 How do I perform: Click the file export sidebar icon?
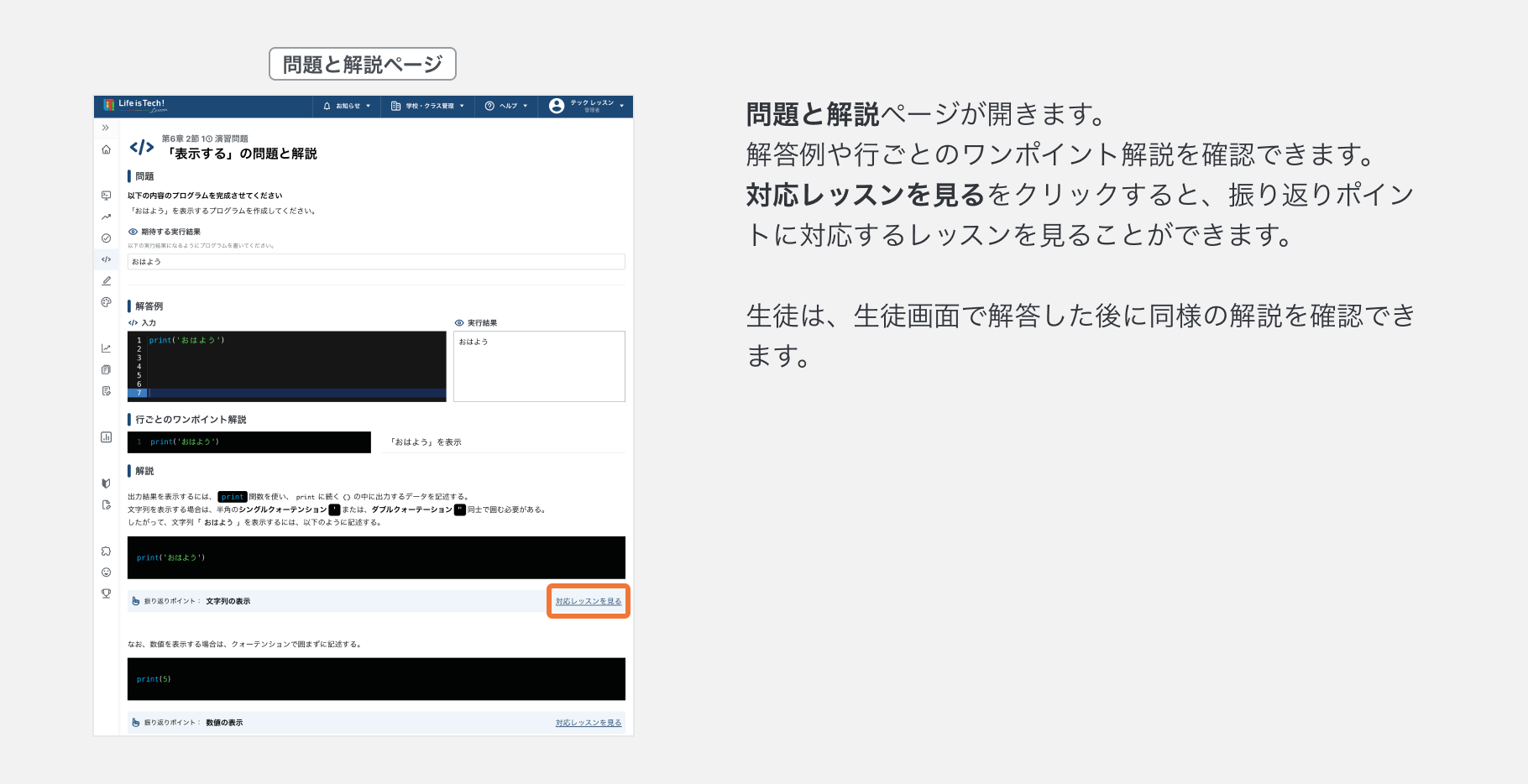coord(106,504)
